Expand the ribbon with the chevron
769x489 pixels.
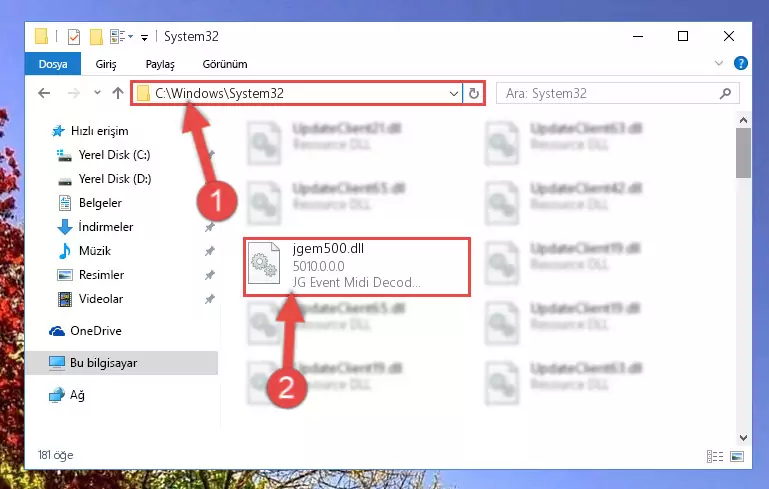(x=718, y=63)
